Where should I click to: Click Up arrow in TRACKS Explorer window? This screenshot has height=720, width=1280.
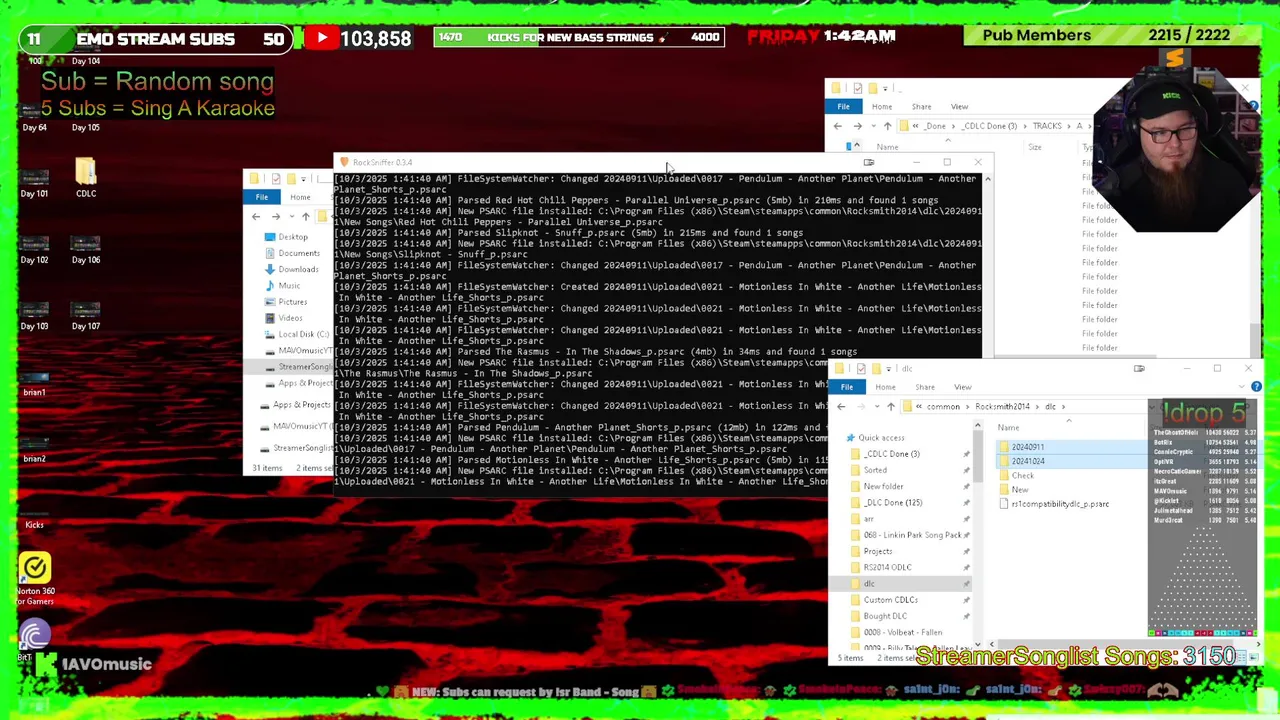[x=887, y=126]
